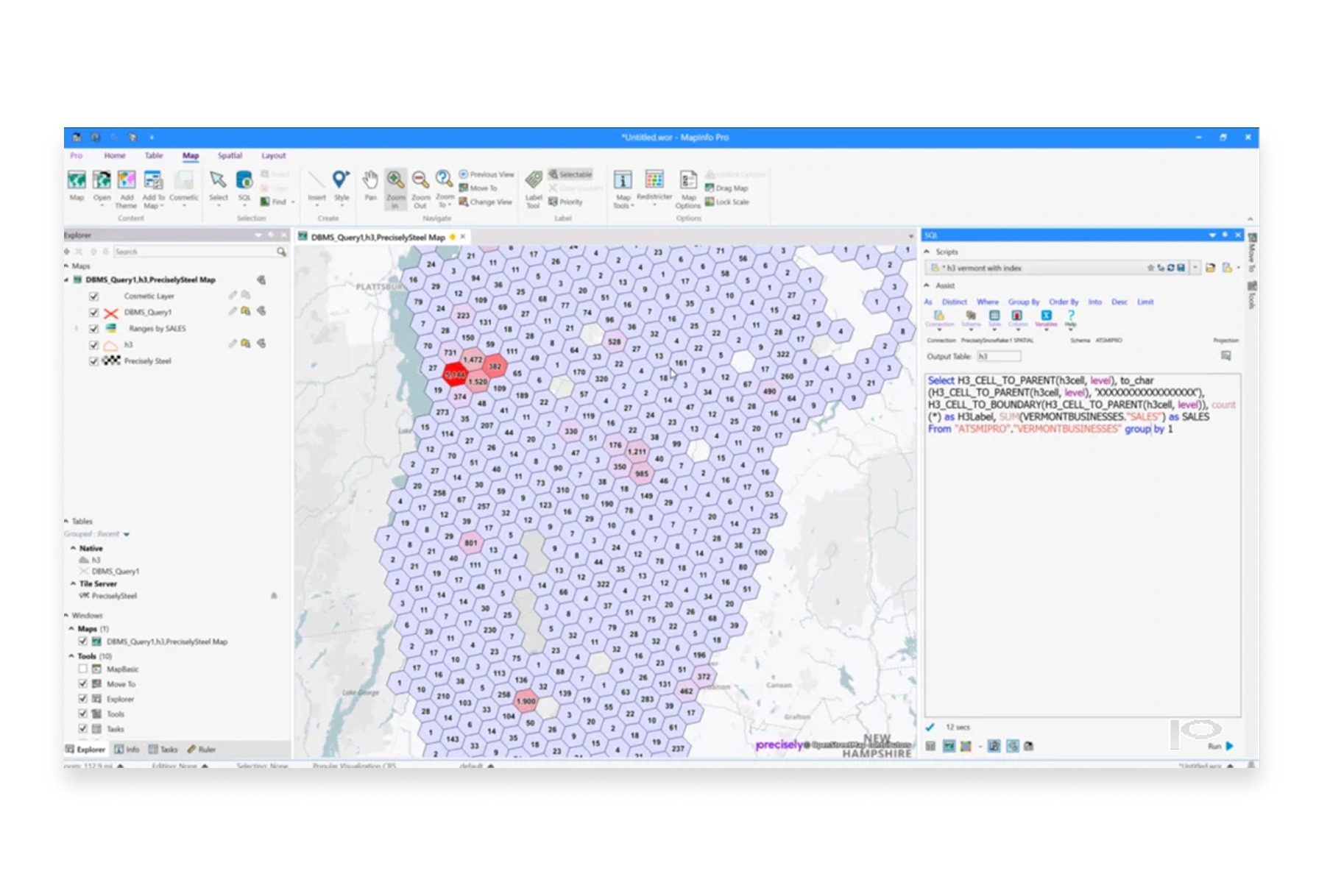Viewport: 1330px width, 896px height.
Task: Click inside the Output Table field
Action: click(x=1000, y=356)
